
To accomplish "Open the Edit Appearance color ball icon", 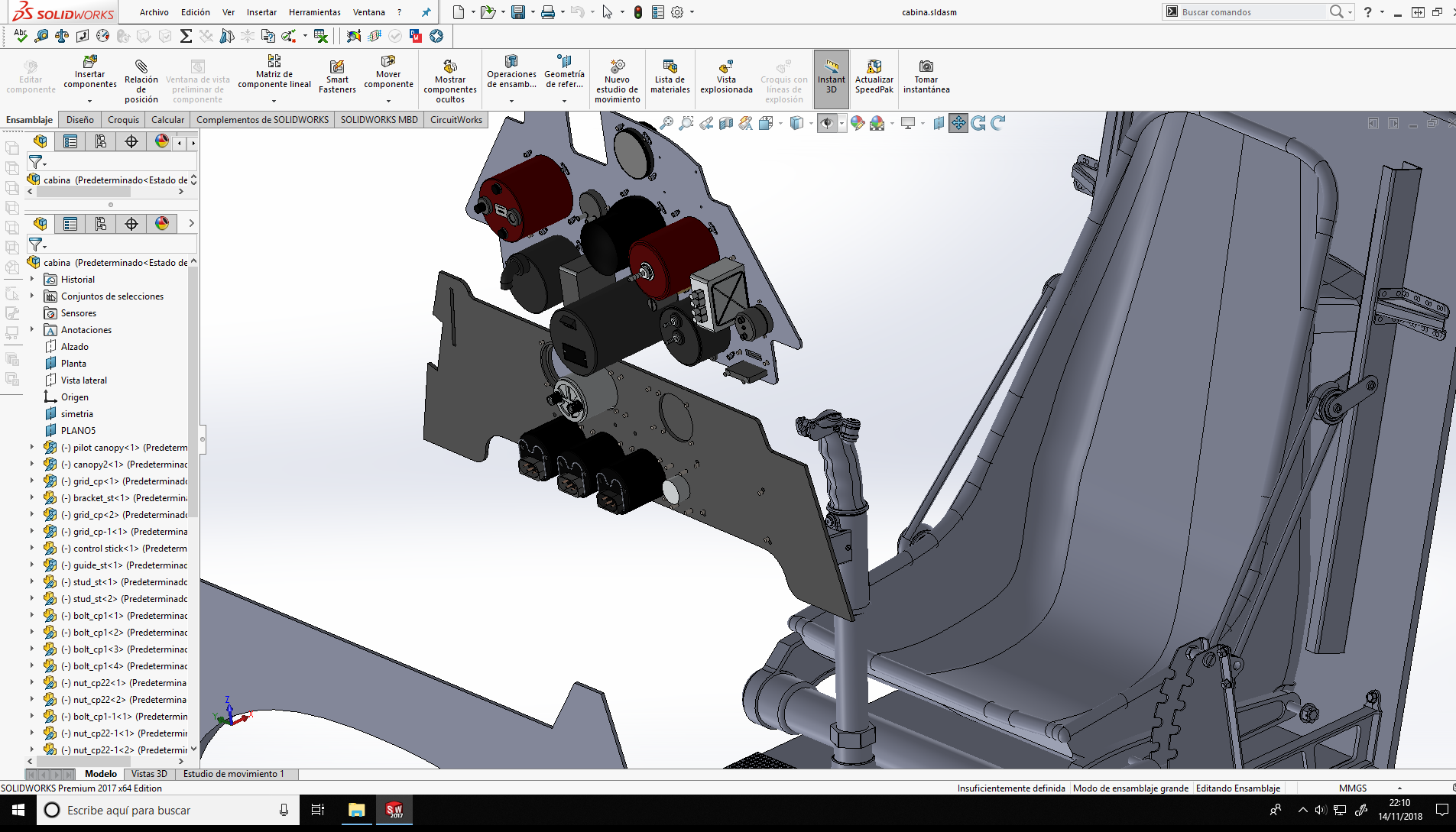I will [858, 123].
